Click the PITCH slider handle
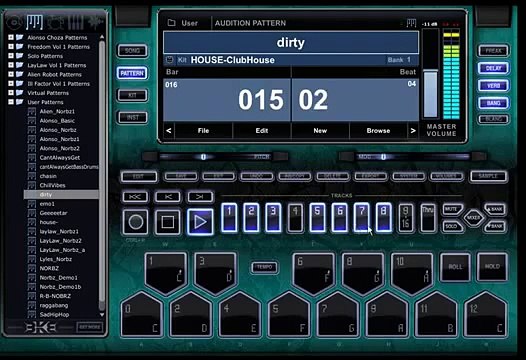Image resolution: width=526 pixels, height=360 pixels. tap(203, 157)
